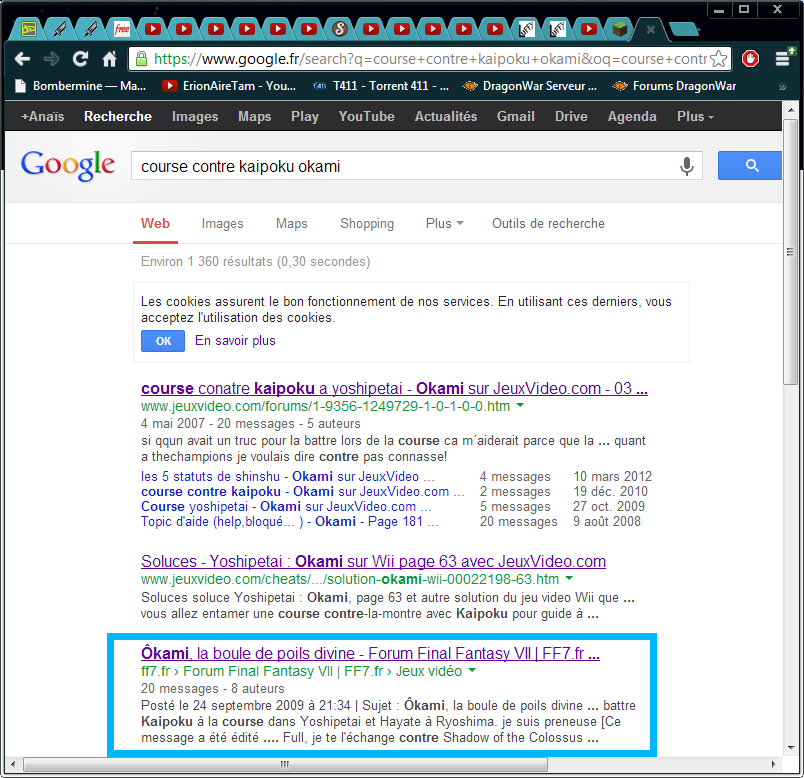Open the green arrow beside the ff7.fr breadcrumb
Image resolution: width=804 pixels, height=778 pixels.
[x=472, y=670]
